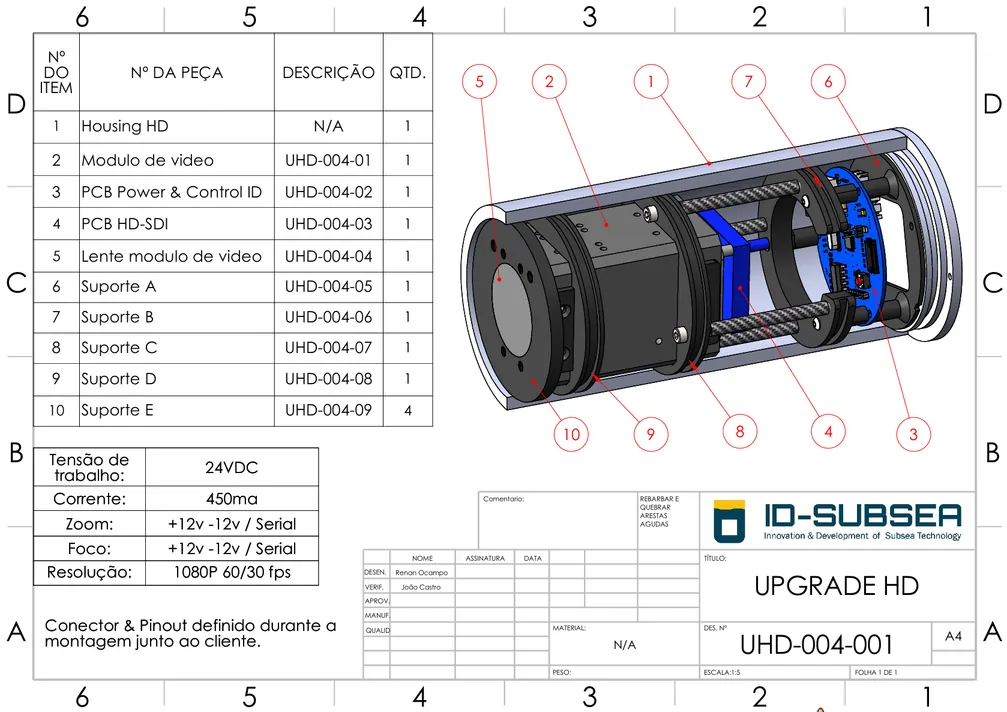Image resolution: width=1007 pixels, height=712 pixels.
Task: Click part number UHD-004-09
Action: 328,410
